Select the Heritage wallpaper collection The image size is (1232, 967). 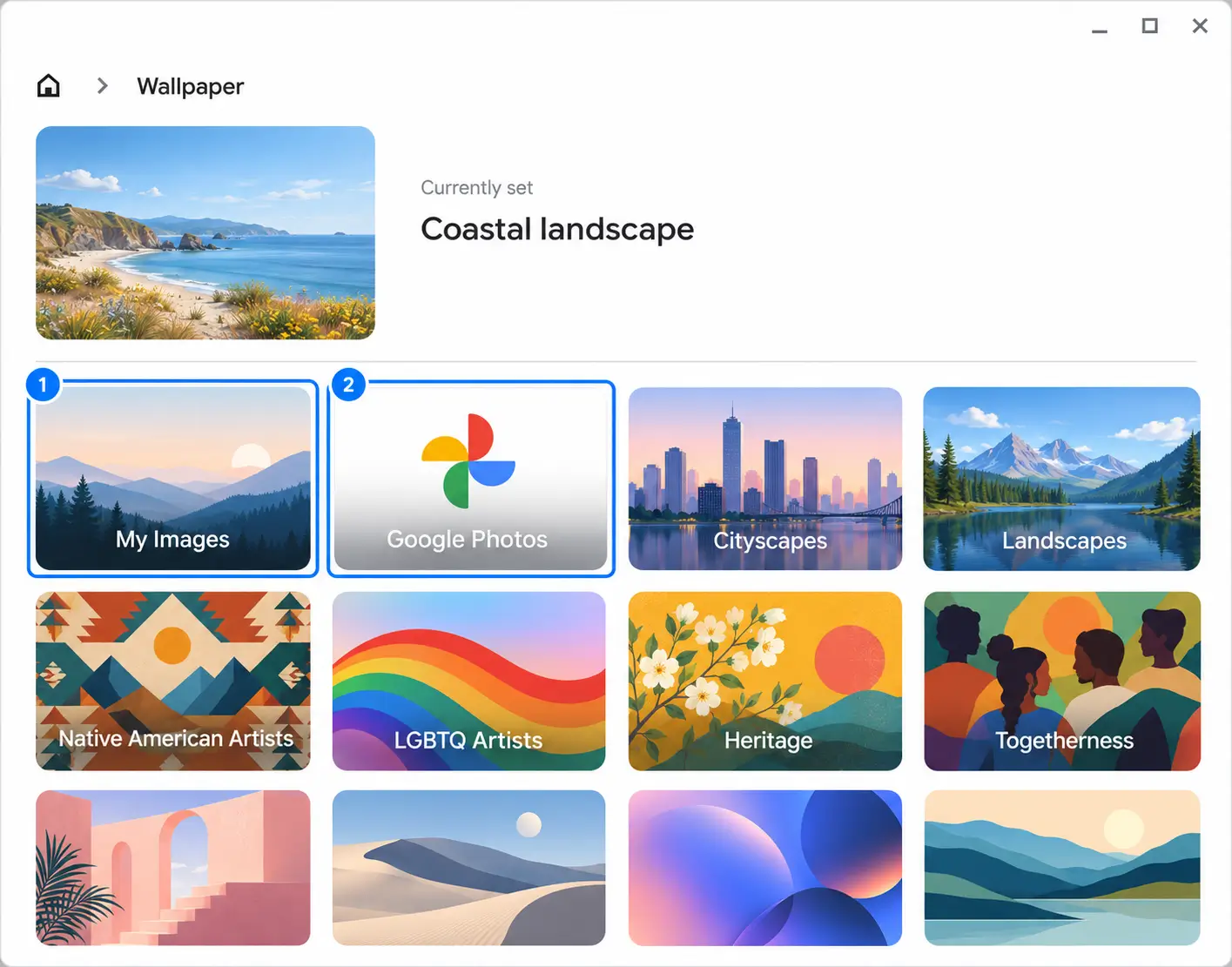(765, 681)
